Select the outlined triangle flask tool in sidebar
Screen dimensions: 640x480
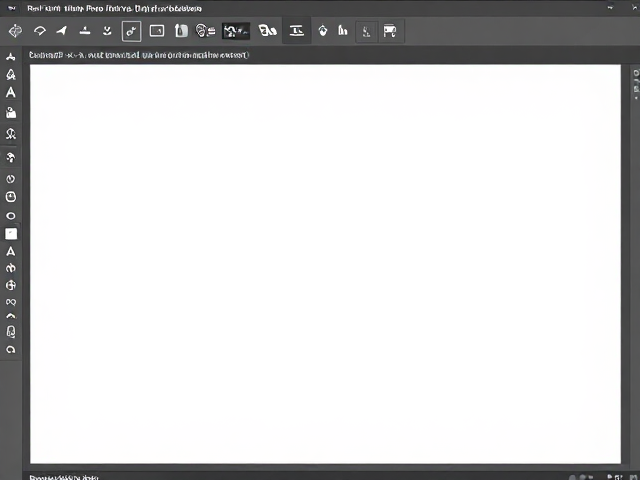tap(11, 74)
